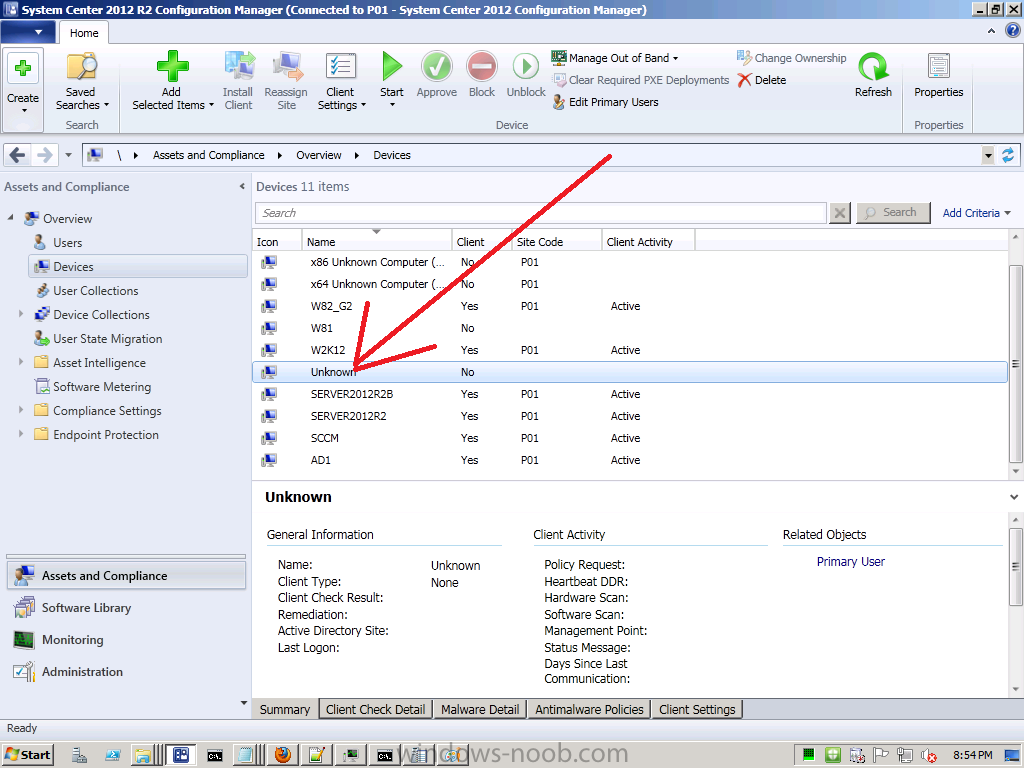Switch to the Summary tab
This screenshot has width=1024, height=768.
(x=285, y=709)
